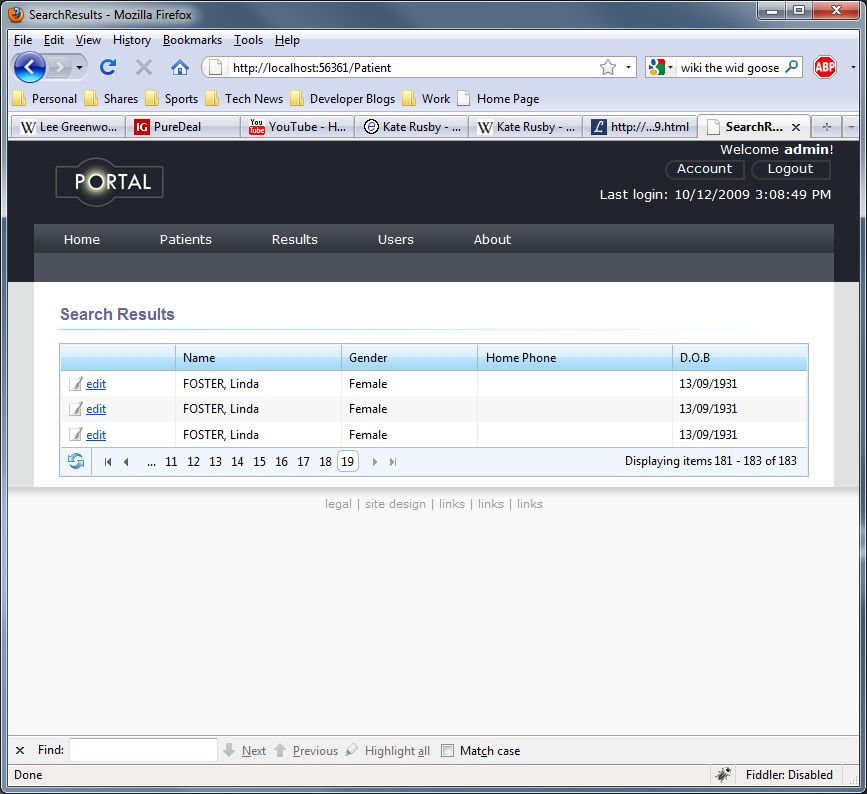Image resolution: width=867 pixels, height=794 pixels.
Task: Click the search magnifier icon
Action: [792, 67]
